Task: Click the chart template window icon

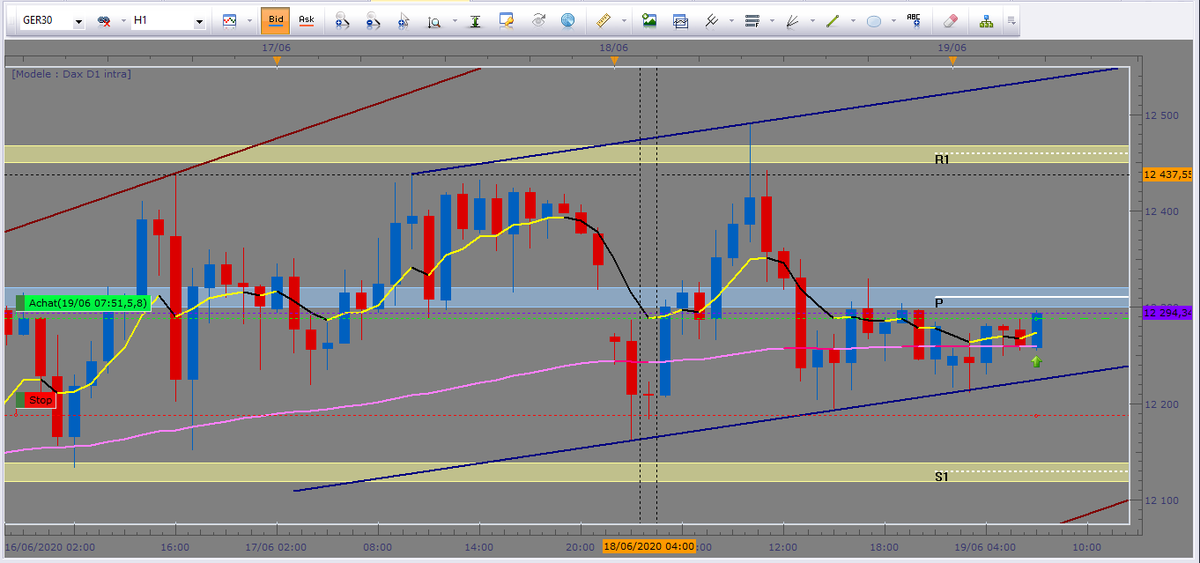Action: click(x=681, y=20)
